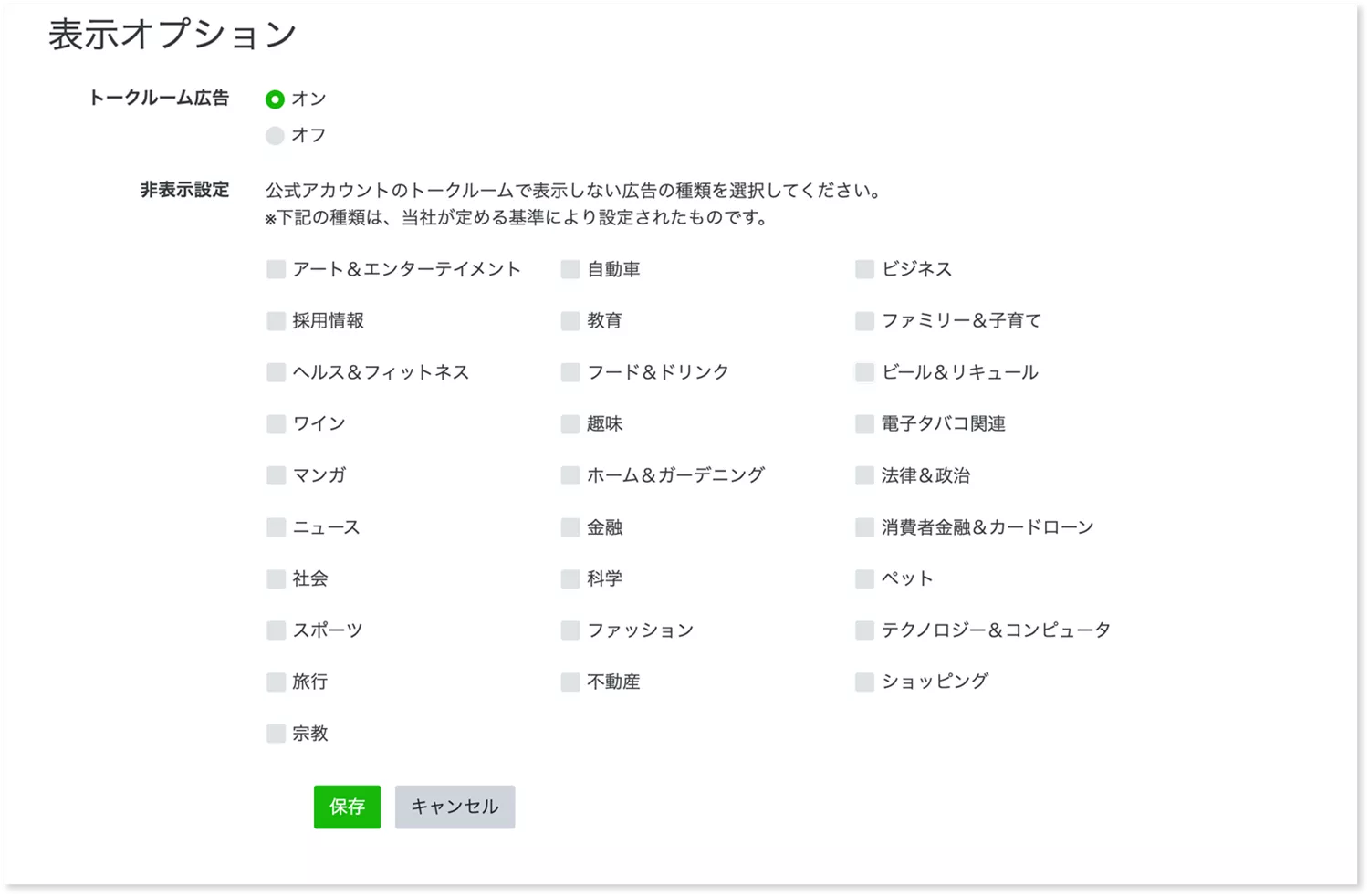The image size is (1369, 896).
Task: Check the 消費者金融＆カードローン checkbox
Action: (864, 527)
